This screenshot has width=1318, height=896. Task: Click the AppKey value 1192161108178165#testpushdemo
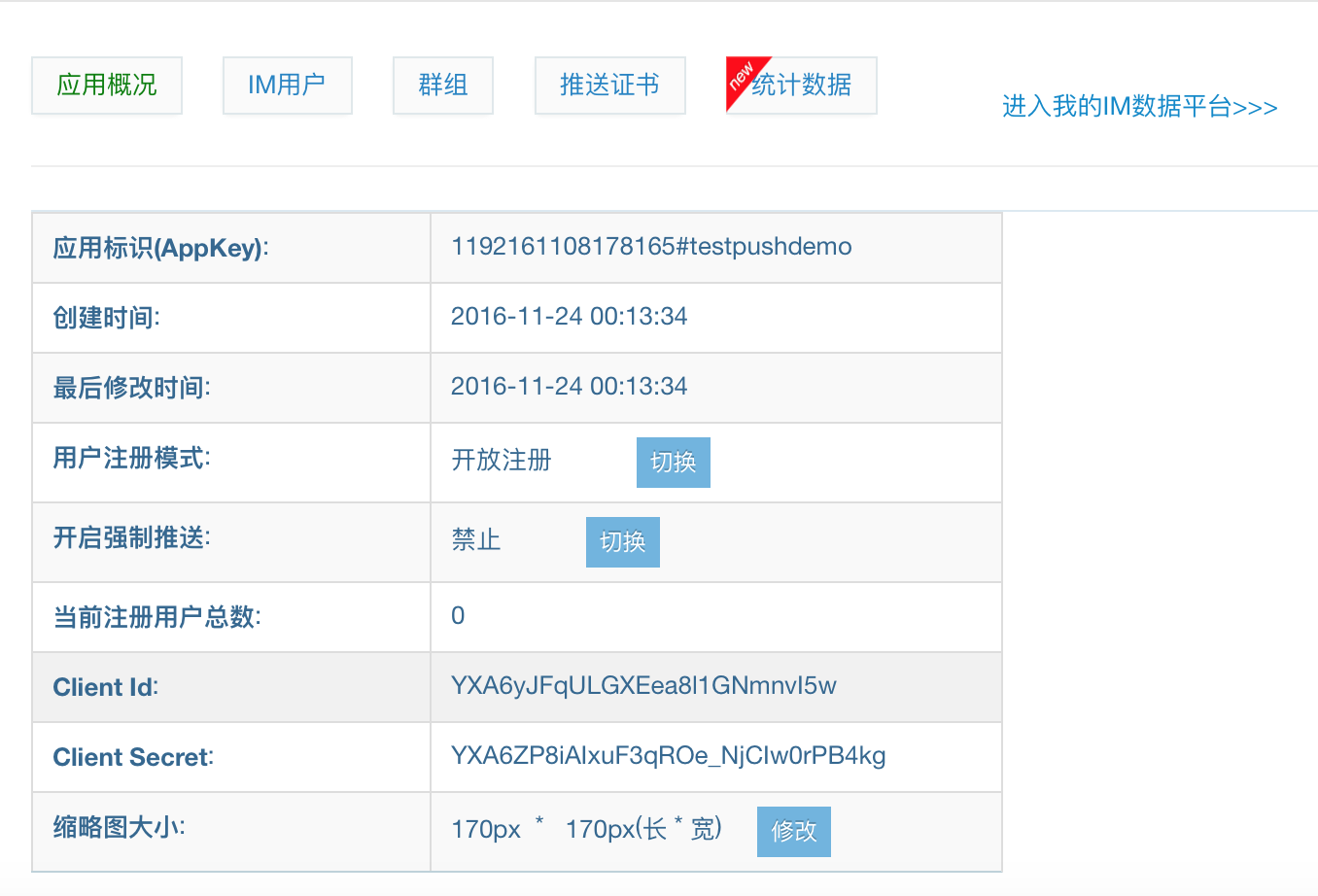tap(651, 247)
